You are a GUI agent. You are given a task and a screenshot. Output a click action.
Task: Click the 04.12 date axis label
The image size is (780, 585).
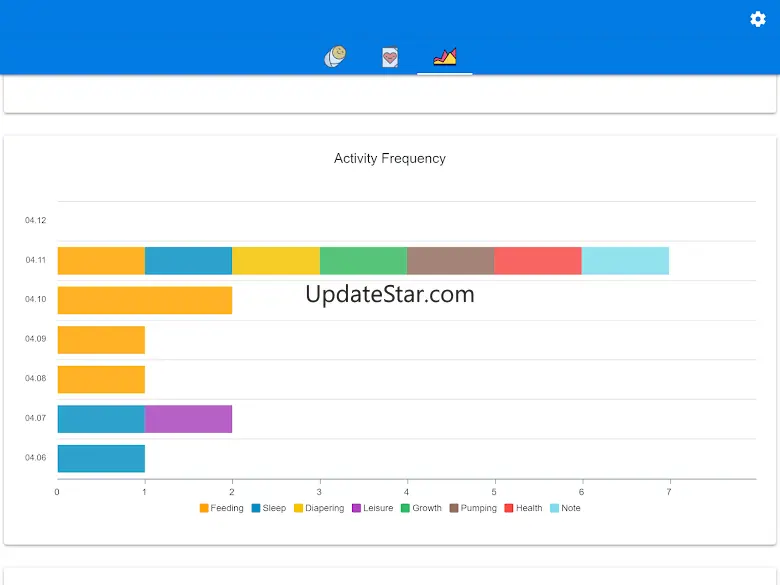click(x=35, y=220)
